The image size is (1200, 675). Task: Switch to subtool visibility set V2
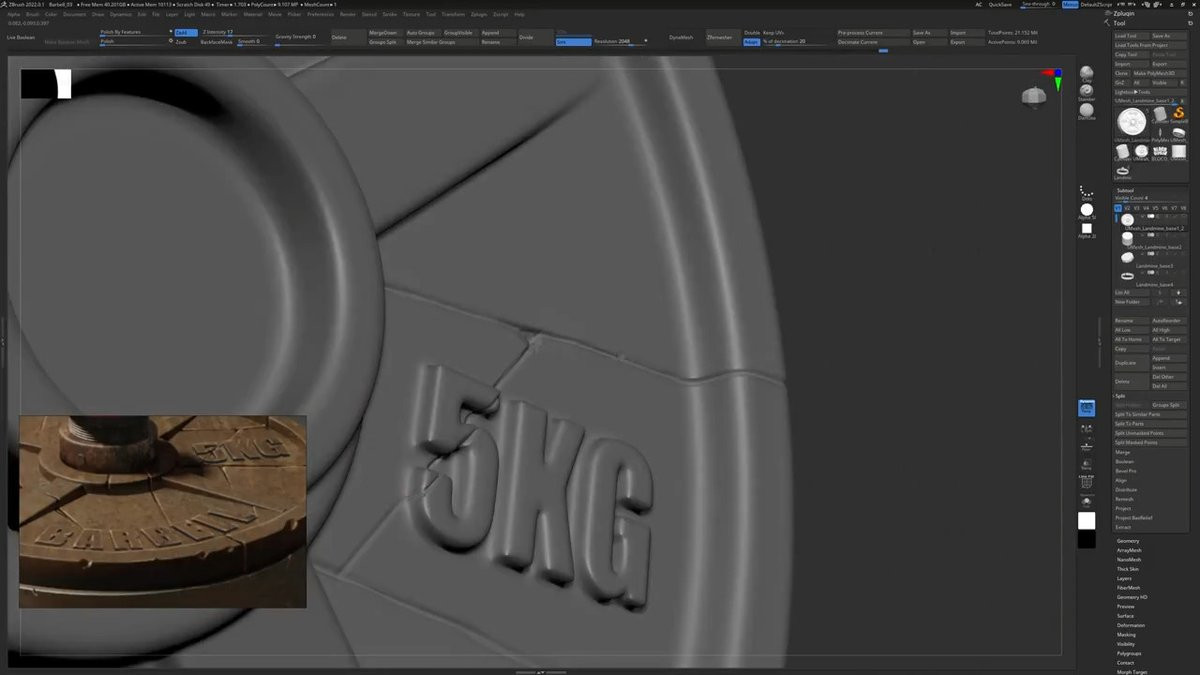pyautogui.click(x=1128, y=208)
